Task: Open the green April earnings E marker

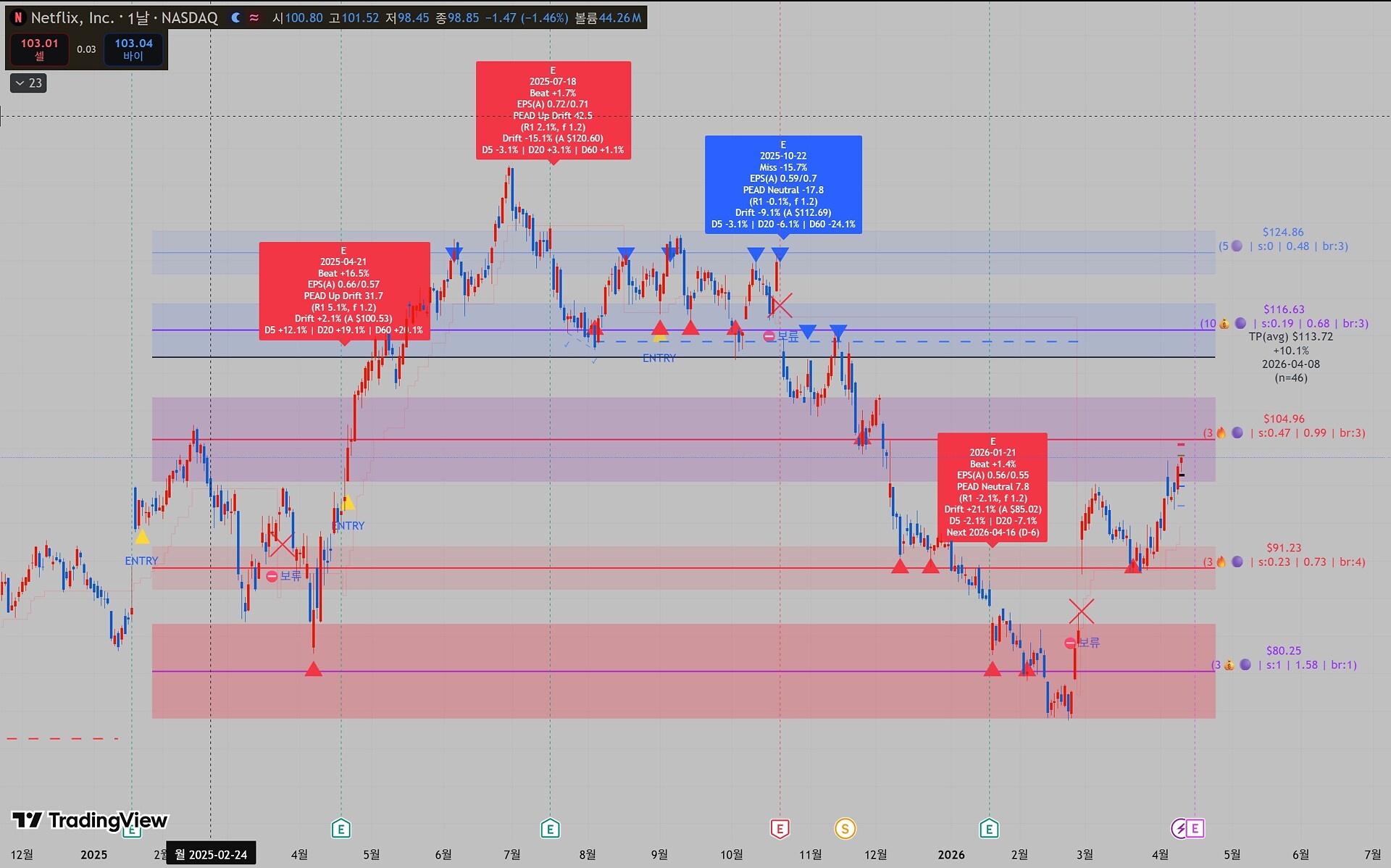Action: (341, 828)
